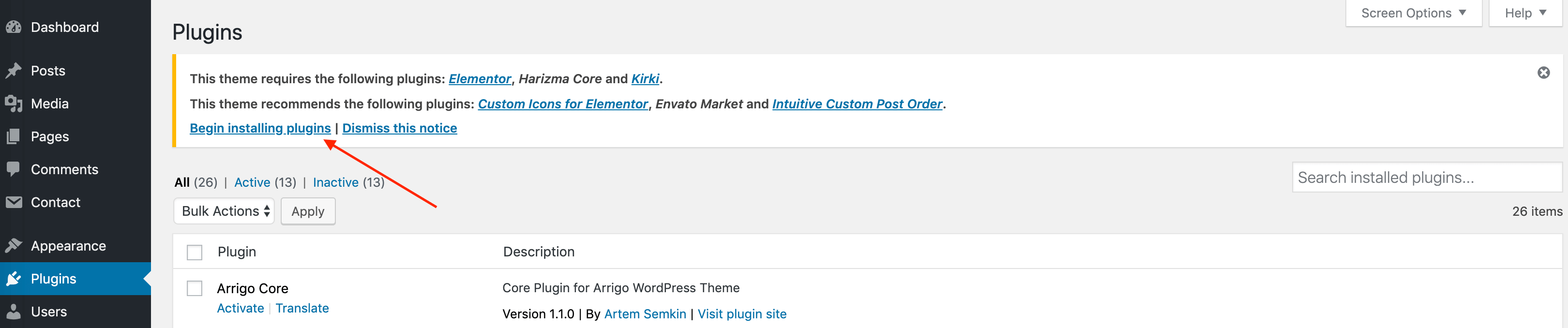Screen dimensions: 1568x328
Task: Filter by Active plugins
Action: (x=252, y=182)
